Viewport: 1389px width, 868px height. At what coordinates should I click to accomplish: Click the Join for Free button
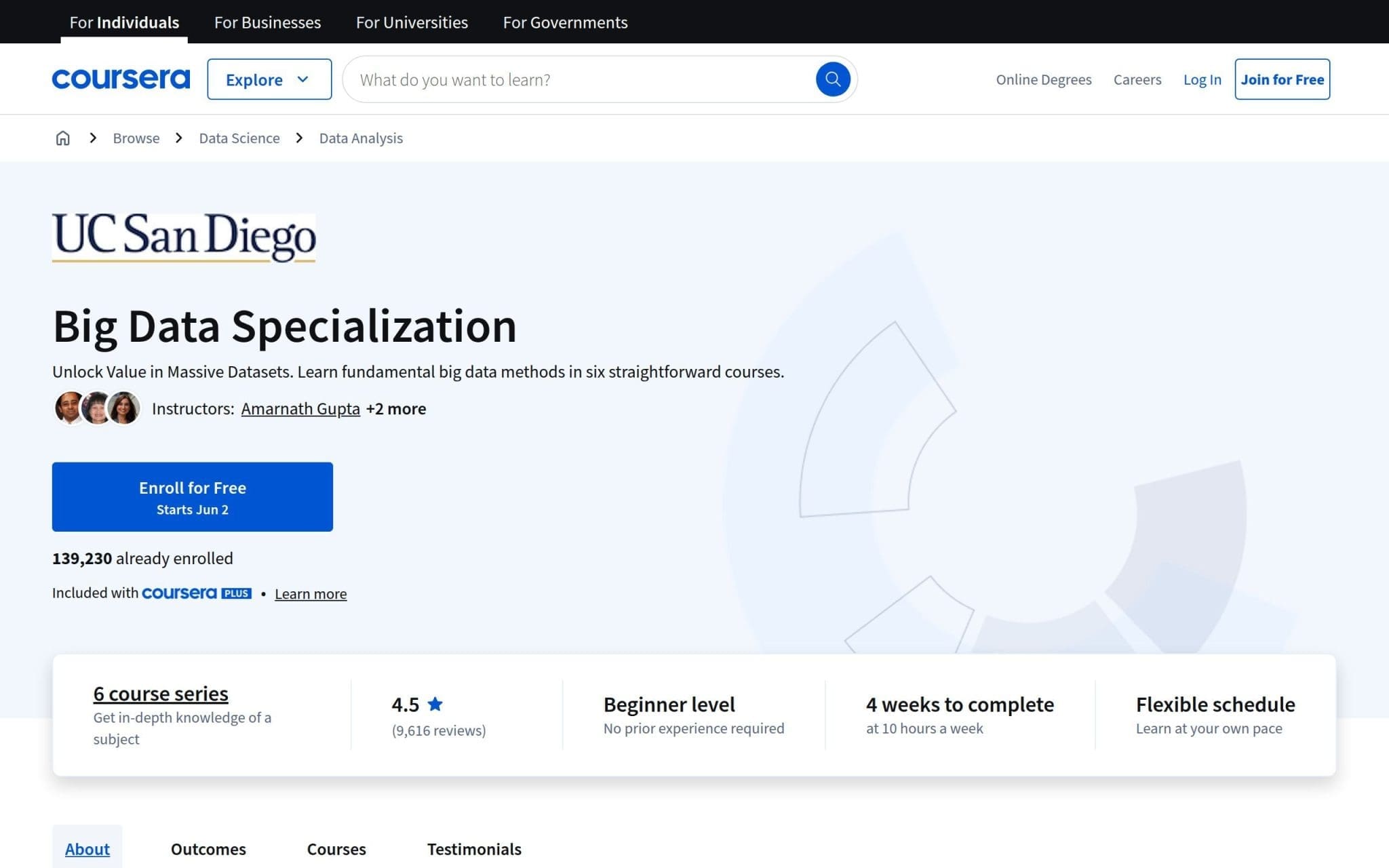(1283, 79)
